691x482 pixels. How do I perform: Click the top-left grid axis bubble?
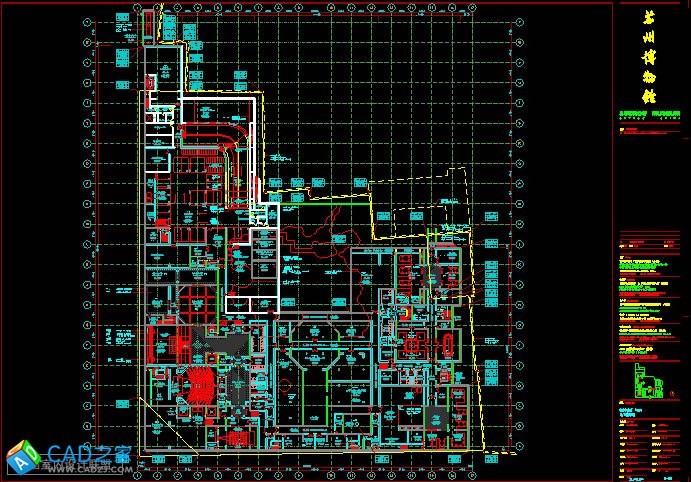coord(87,23)
